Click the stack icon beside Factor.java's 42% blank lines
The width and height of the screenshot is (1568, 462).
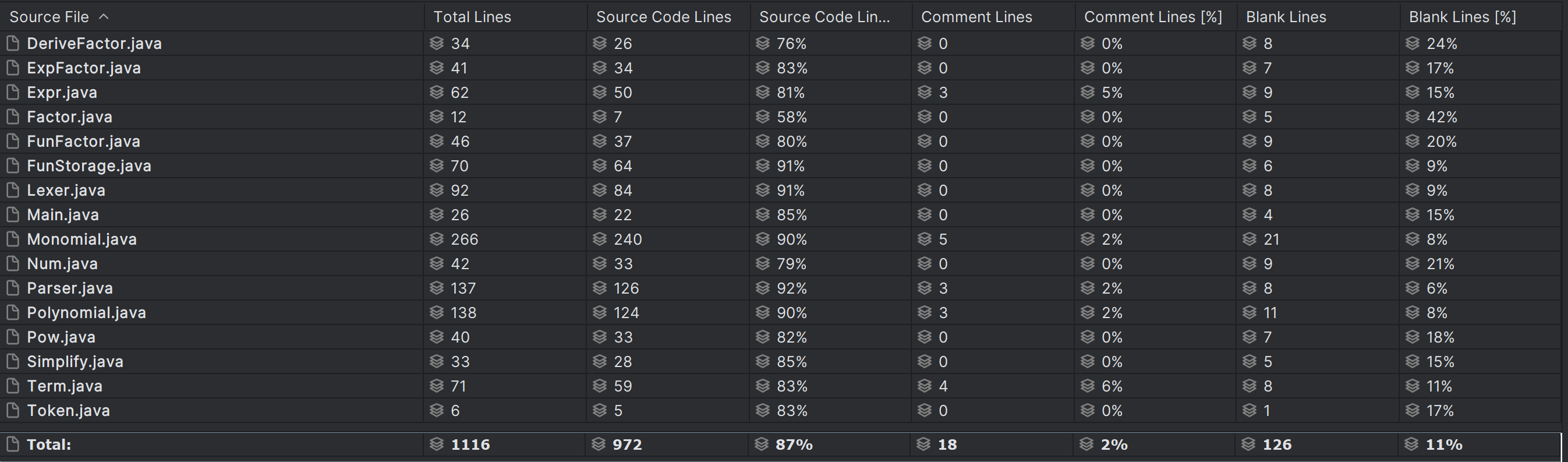1413,117
